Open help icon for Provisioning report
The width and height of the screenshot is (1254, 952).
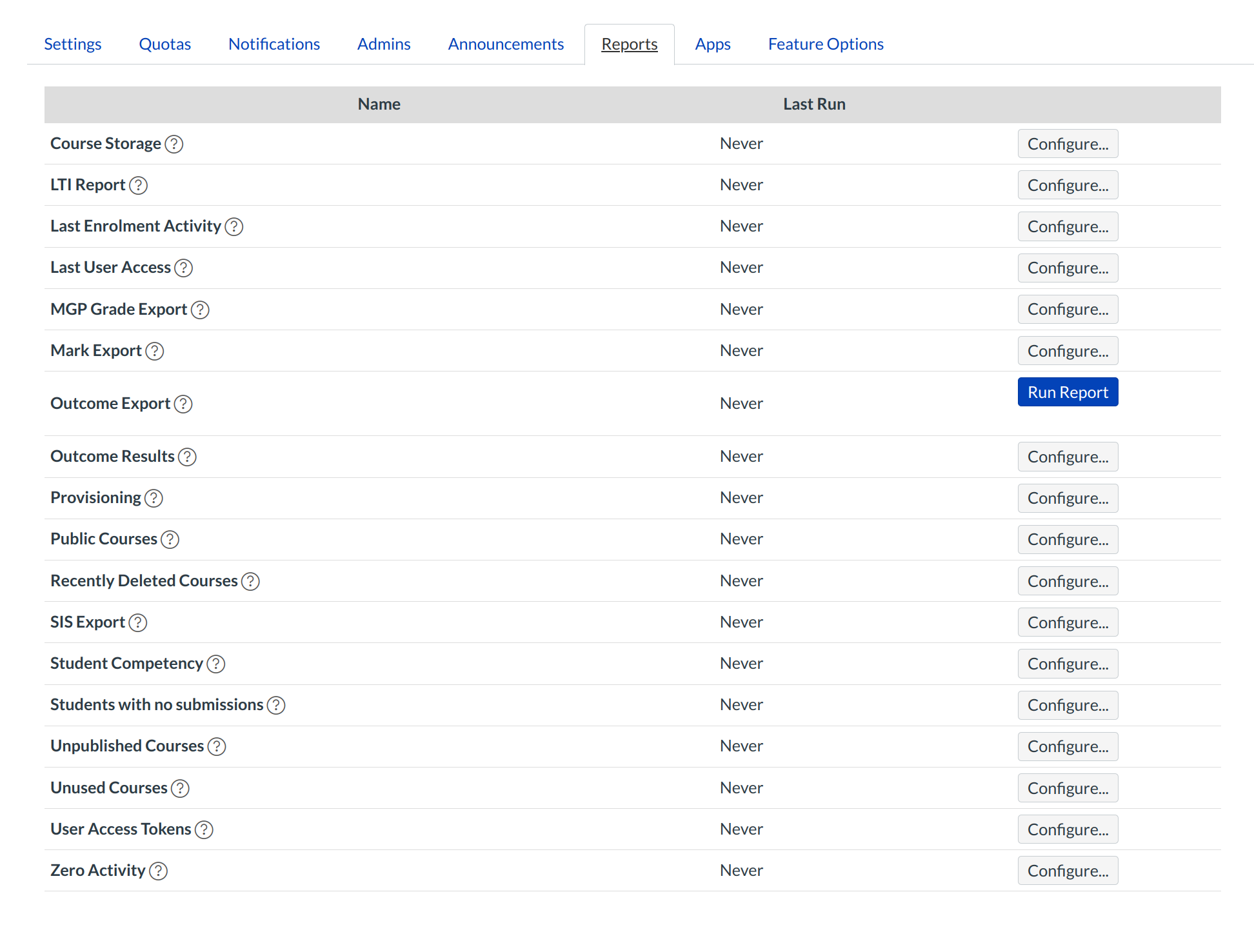coord(154,499)
